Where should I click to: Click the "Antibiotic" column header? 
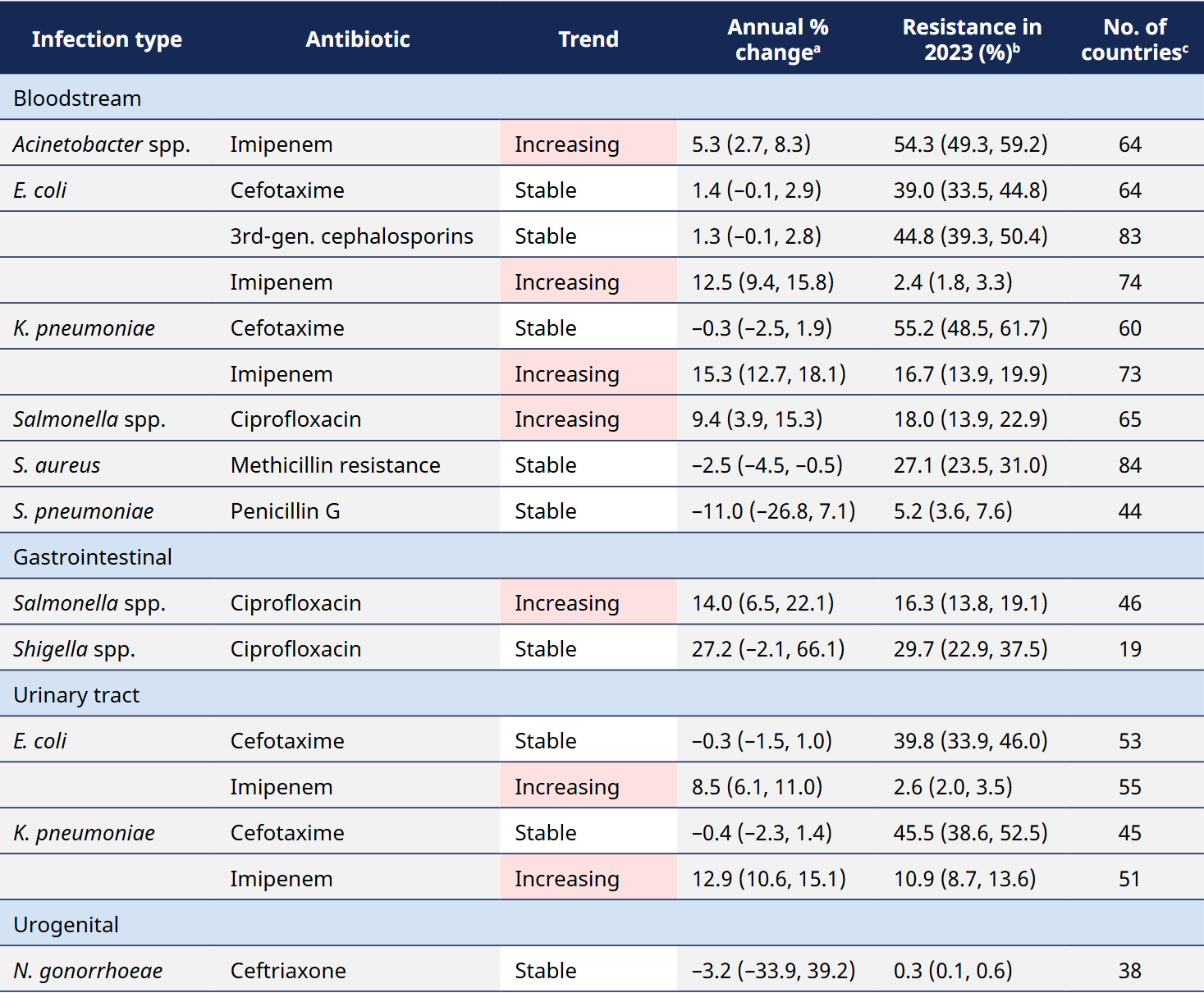point(358,39)
